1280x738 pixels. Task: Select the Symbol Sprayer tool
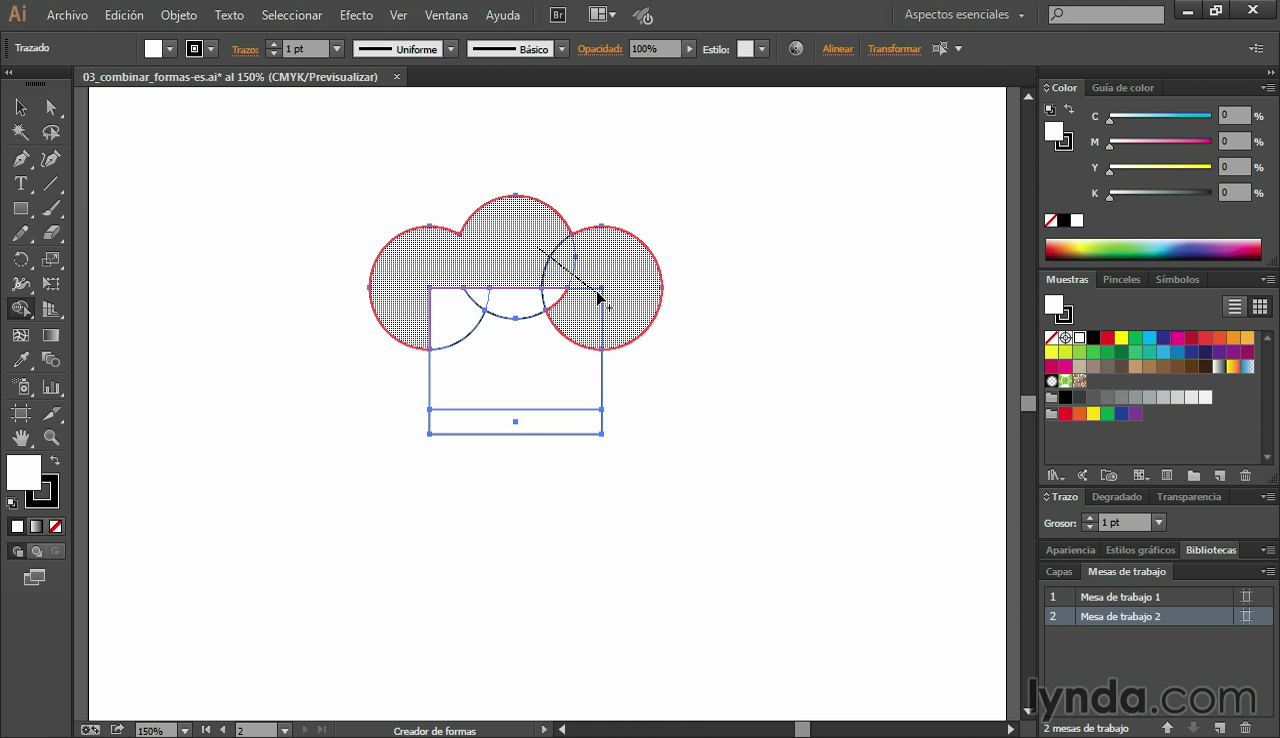[21, 387]
